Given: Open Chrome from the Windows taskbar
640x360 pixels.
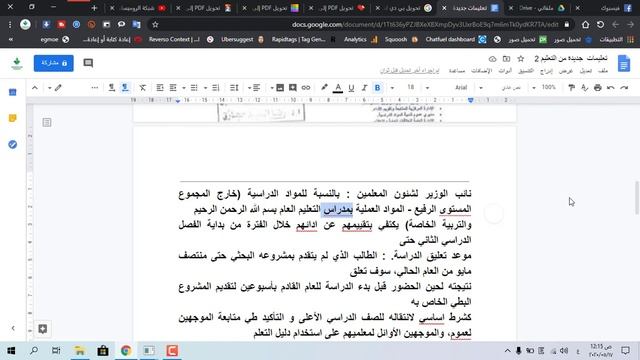Looking at the screenshot, I should 126,351.
